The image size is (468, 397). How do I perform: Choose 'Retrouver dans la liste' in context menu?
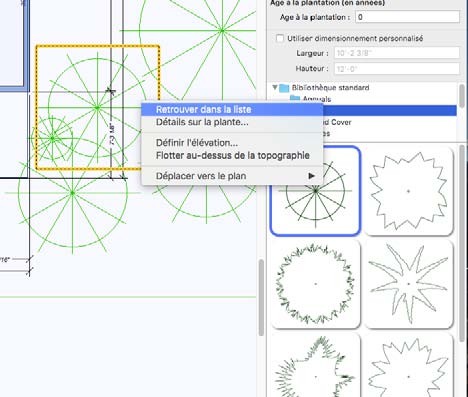point(232,109)
